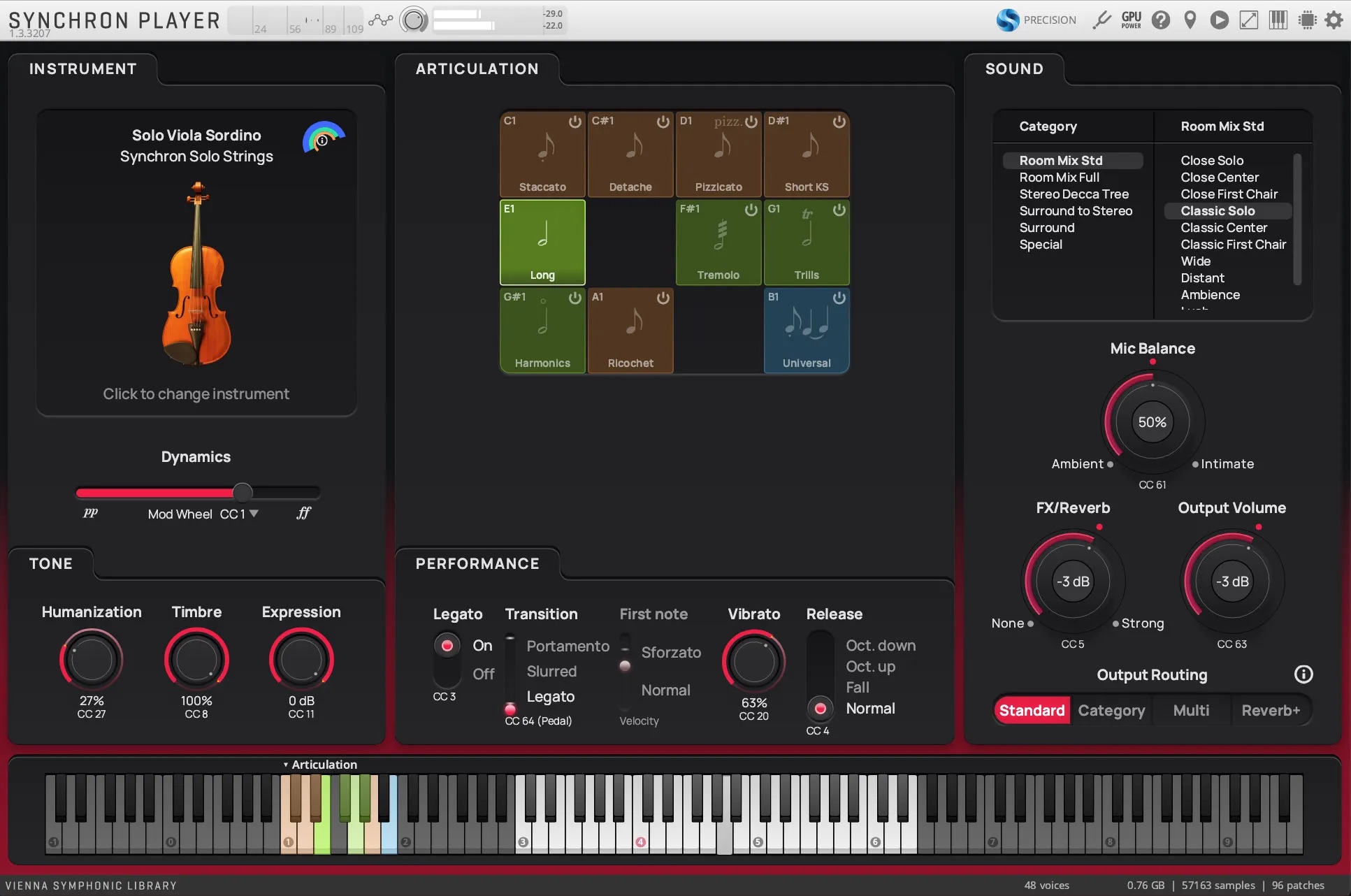This screenshot has width=1351, height=896.
Task: Click to change instrument
Action: pyautogui.click(x=196, y=393)
